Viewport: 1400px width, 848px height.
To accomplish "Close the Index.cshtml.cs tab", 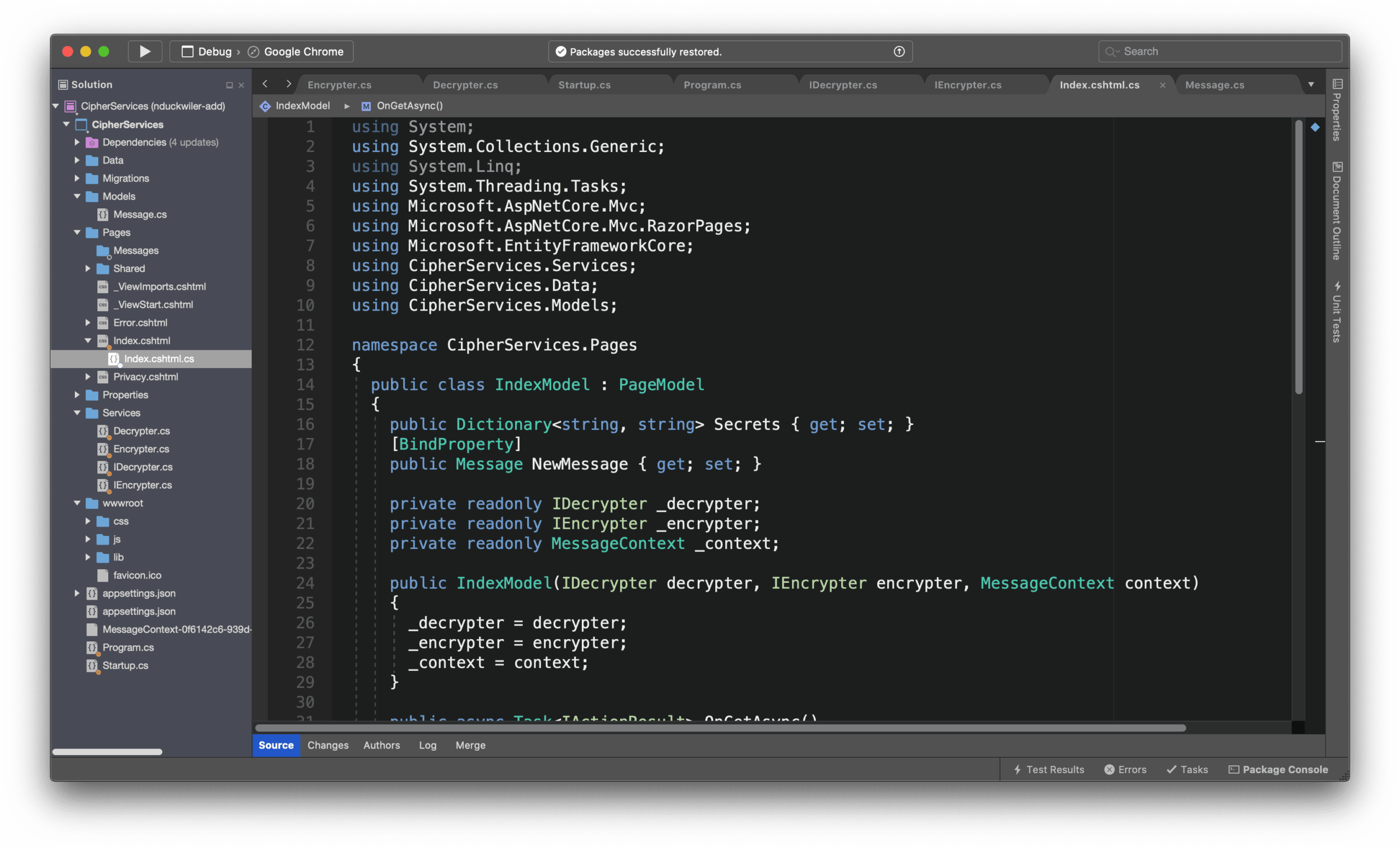I will (1163, 85).
